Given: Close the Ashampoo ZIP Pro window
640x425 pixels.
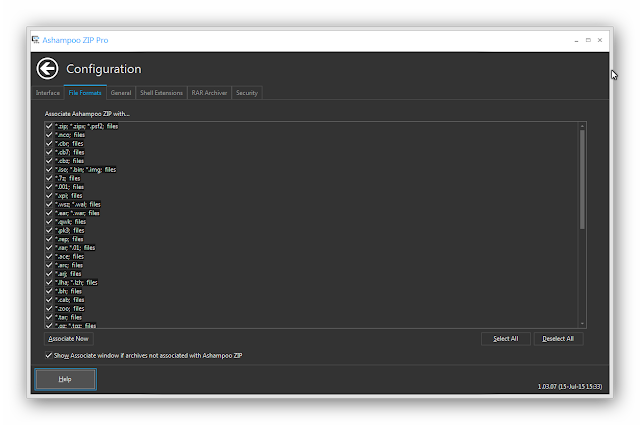Looking at the screenshot, I should tap(600, 40).
